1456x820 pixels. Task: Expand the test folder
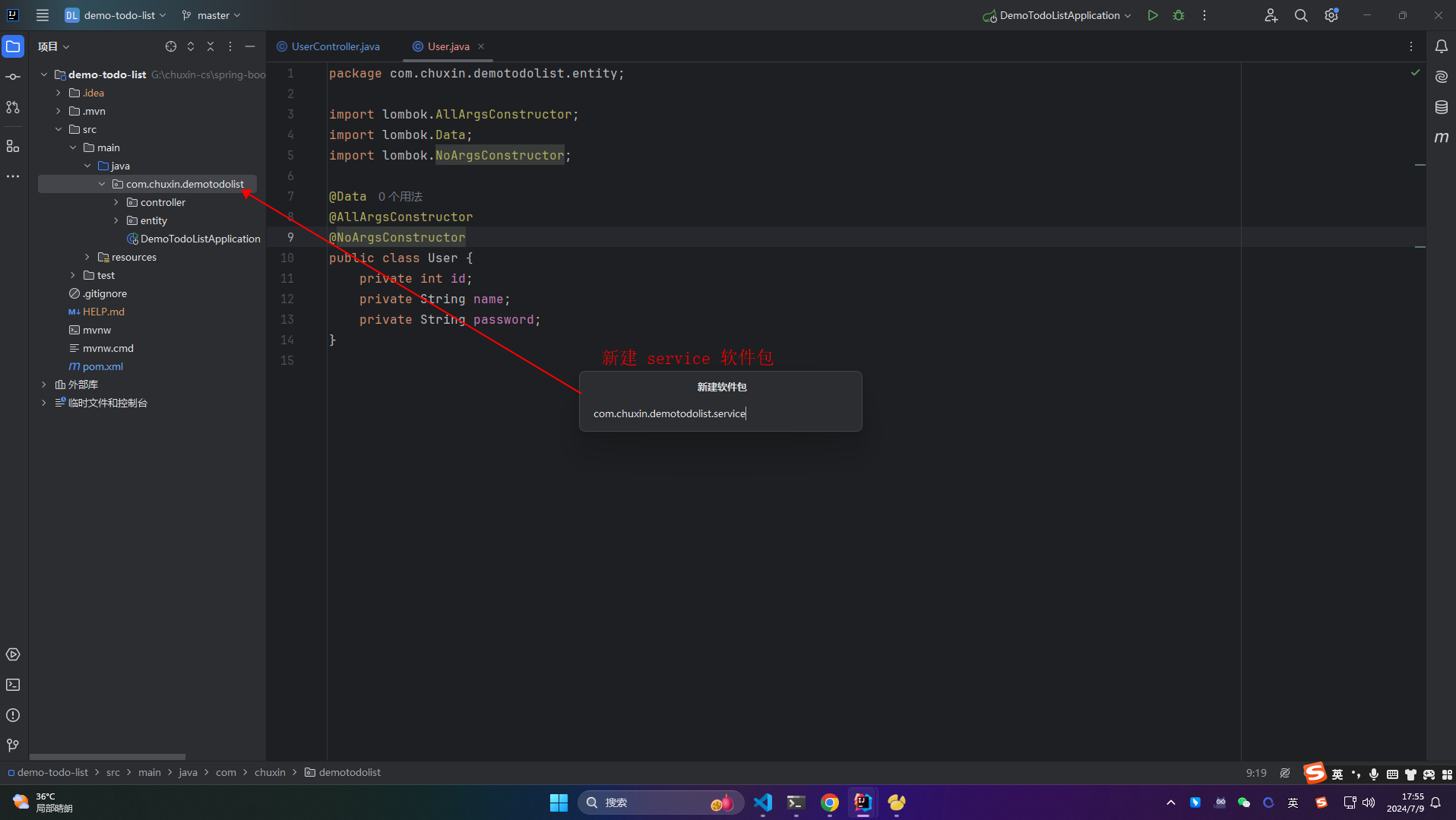(73, 275)
